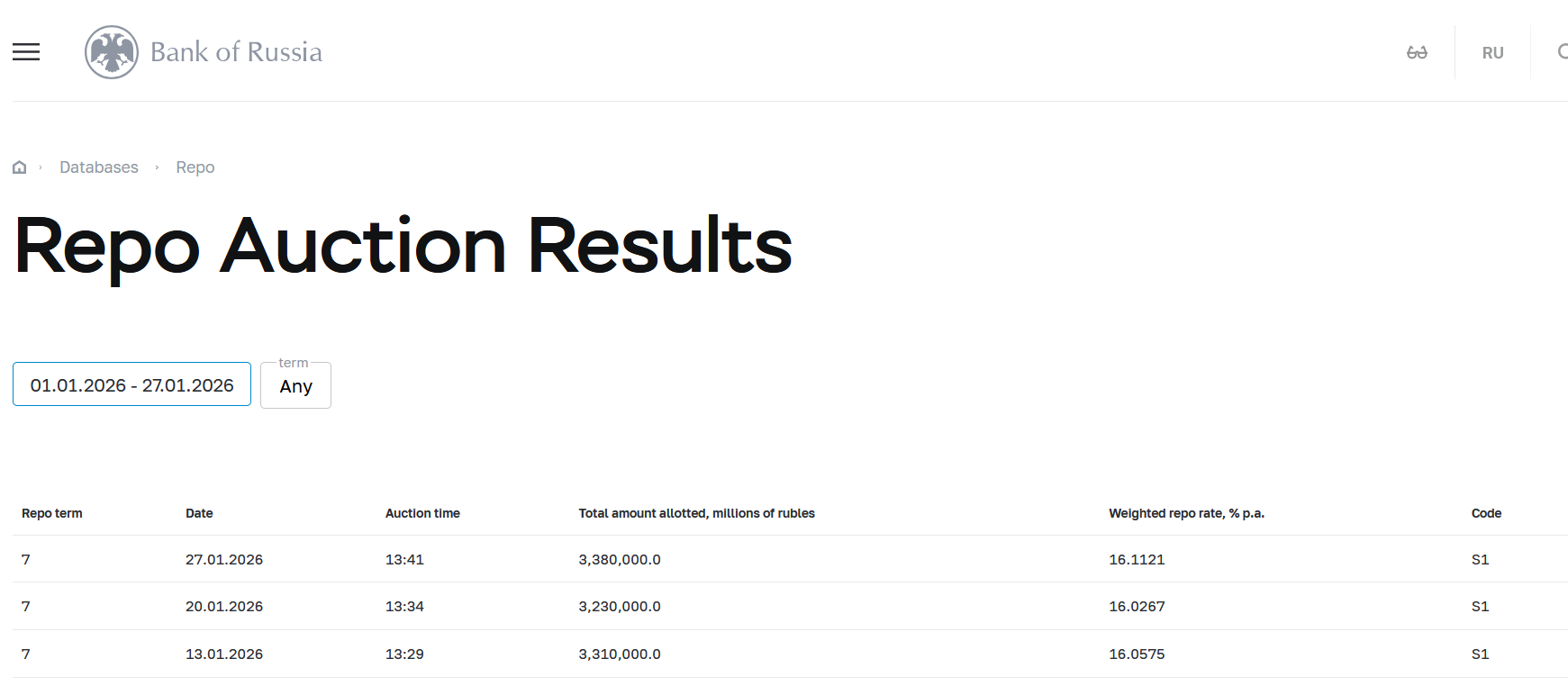Open search using the magnifier icon
The width and height of the screenshot is (1568, 695).
point(1562,52)
